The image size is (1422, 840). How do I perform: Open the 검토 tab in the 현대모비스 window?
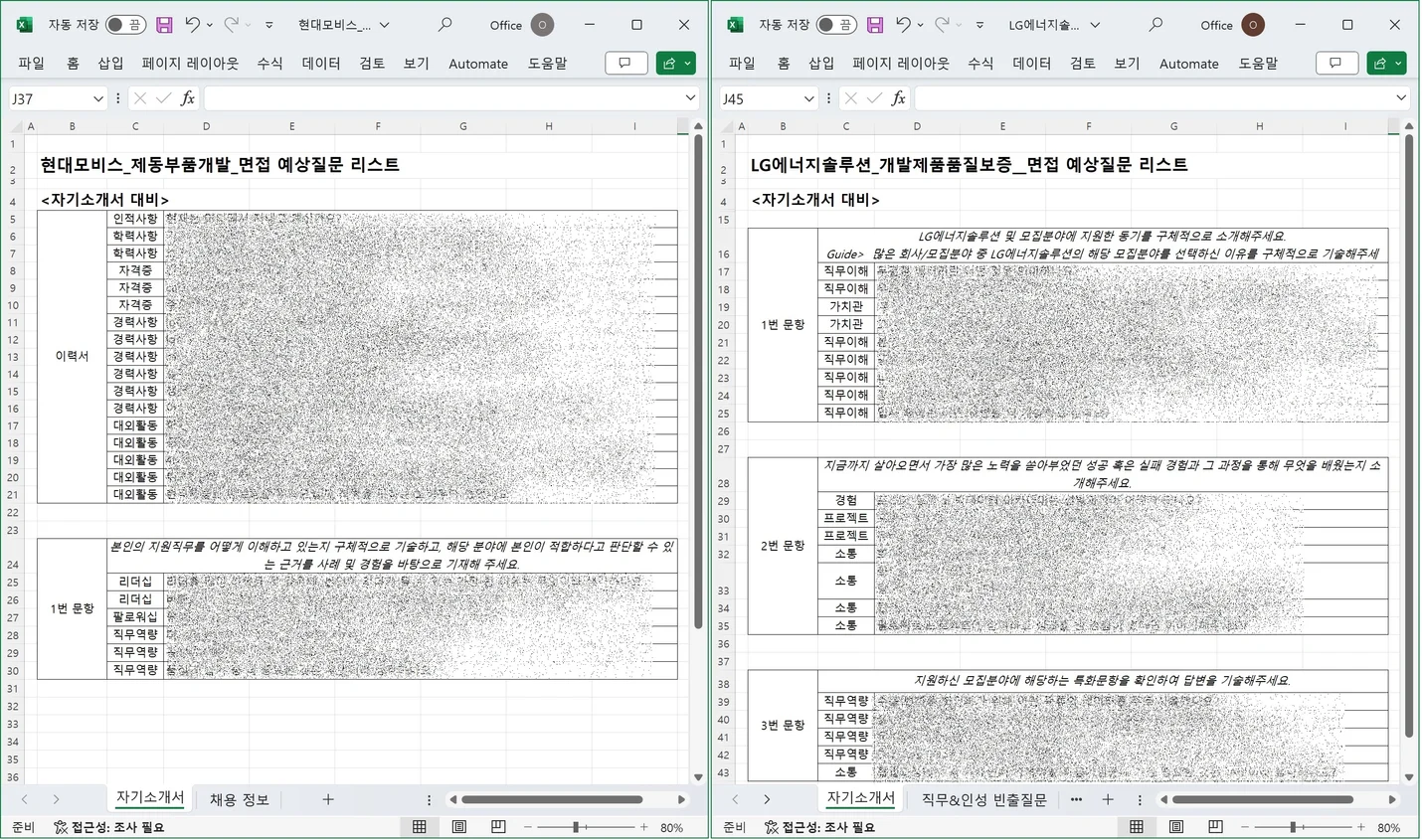(372, 63)
